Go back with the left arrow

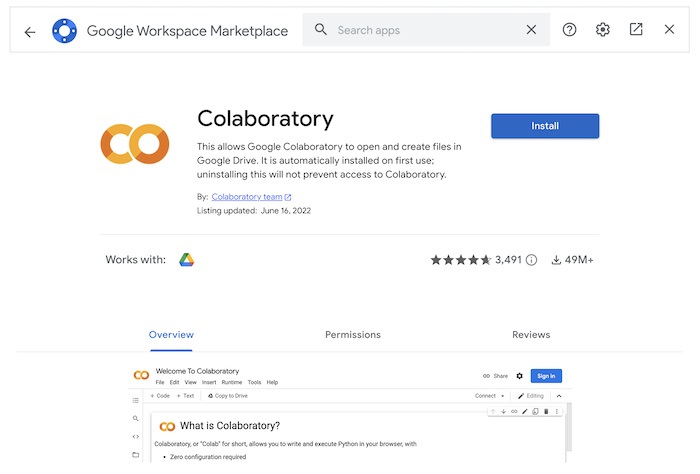(x=30, y=32)
